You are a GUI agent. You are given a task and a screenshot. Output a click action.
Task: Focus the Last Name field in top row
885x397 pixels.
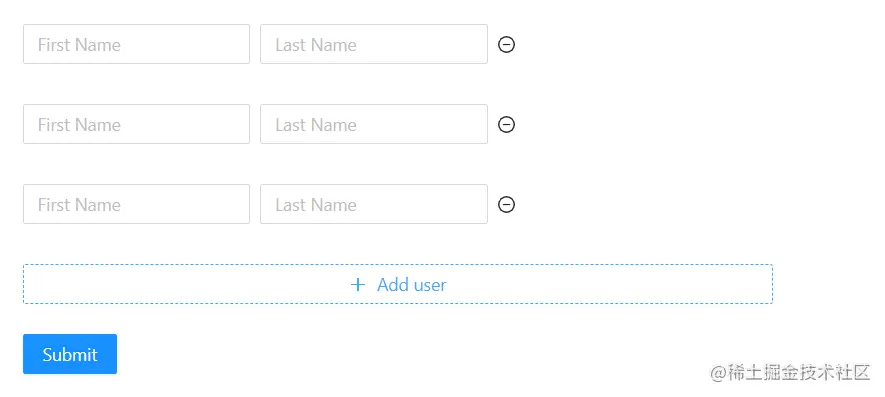pyautogui.click(x=374, y=44)
